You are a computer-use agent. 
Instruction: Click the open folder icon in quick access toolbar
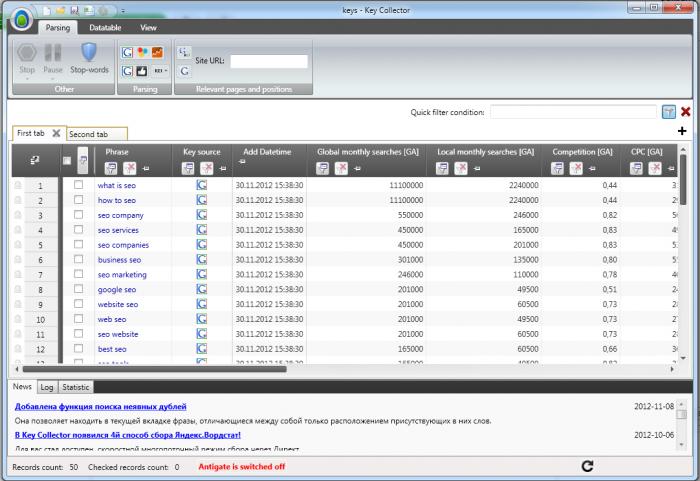(x=61, y=10)
